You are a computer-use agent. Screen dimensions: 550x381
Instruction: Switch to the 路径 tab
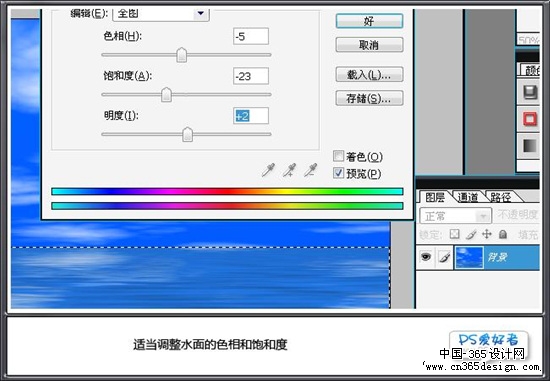[x=501, y=198]
